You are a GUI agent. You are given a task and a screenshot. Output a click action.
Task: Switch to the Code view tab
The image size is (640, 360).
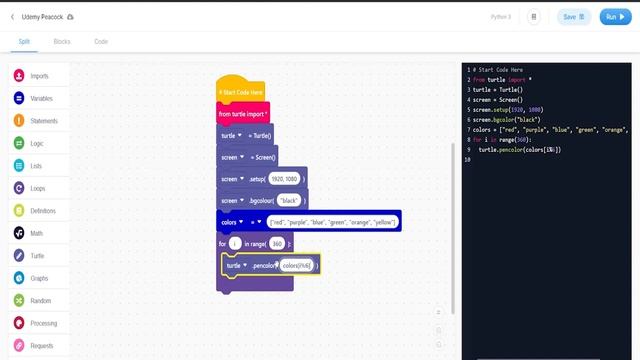(101, 42)
